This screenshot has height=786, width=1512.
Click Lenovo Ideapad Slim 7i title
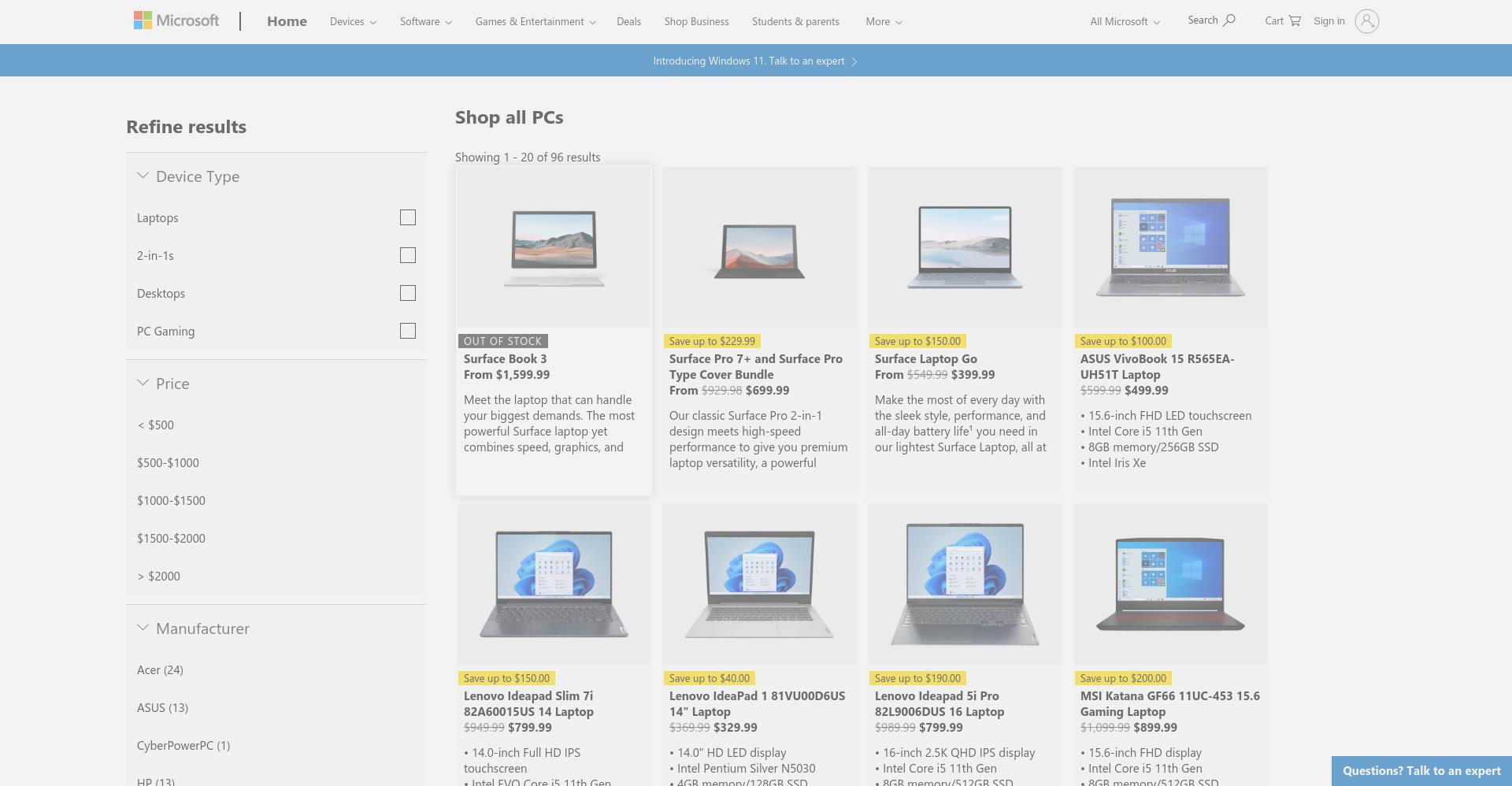pos(528,704)
